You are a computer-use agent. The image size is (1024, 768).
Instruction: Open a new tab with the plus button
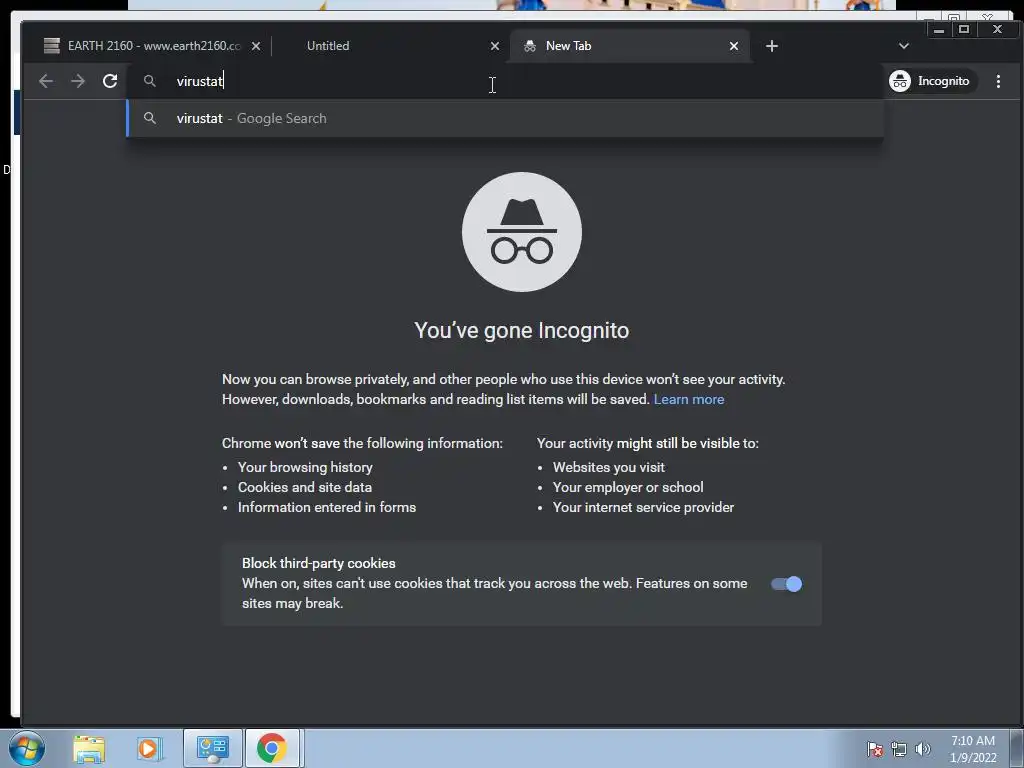pos(772,46)
